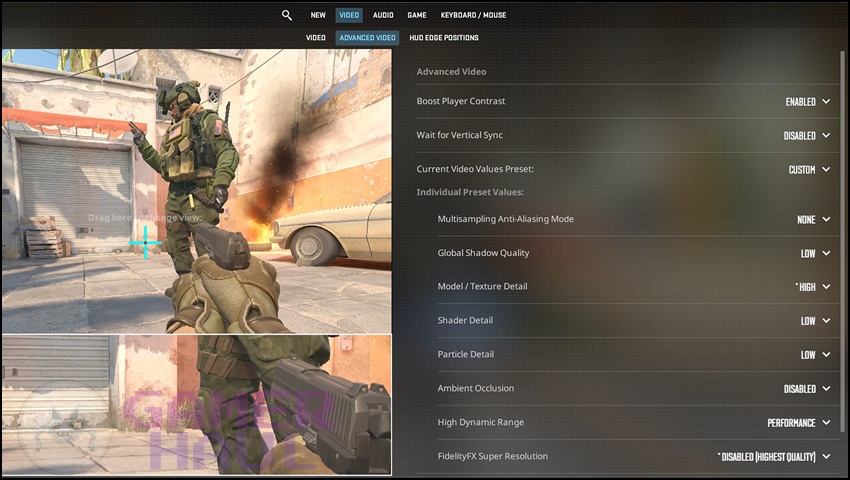Open Multisampling Anti-Aliasing Mode NONE dropdown
The width and height of the screenshot is (850, 480).
click(814, 220)
